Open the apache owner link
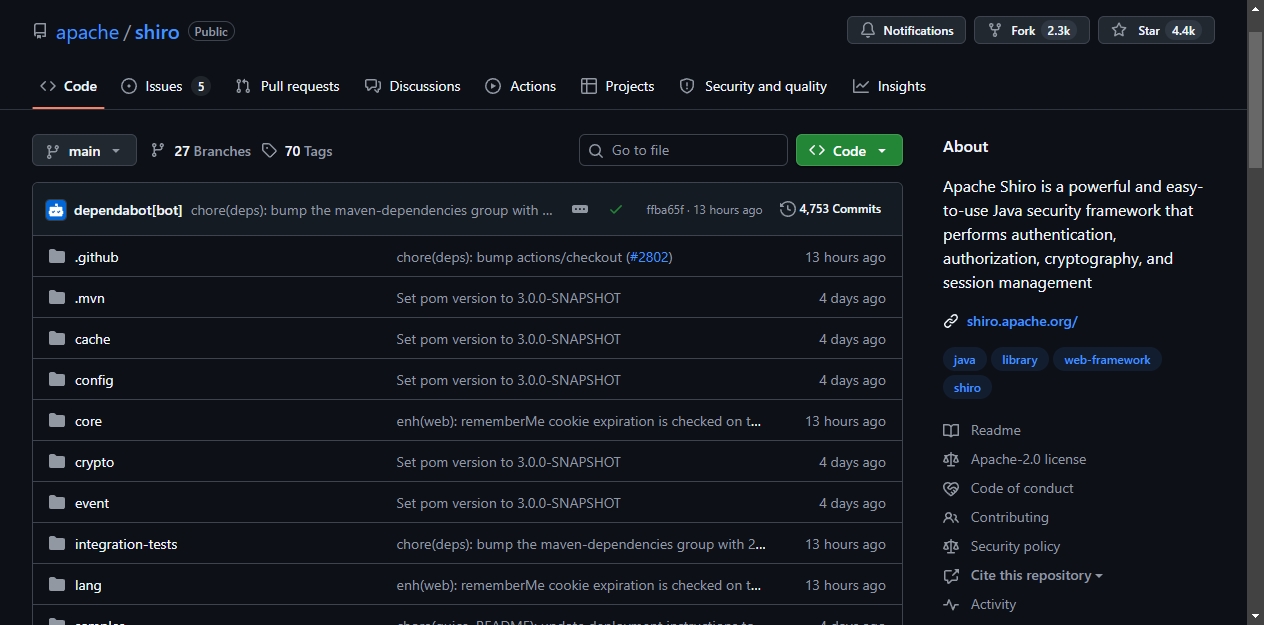The width and height of the screenshot is (1264, 625). [87, 32]
